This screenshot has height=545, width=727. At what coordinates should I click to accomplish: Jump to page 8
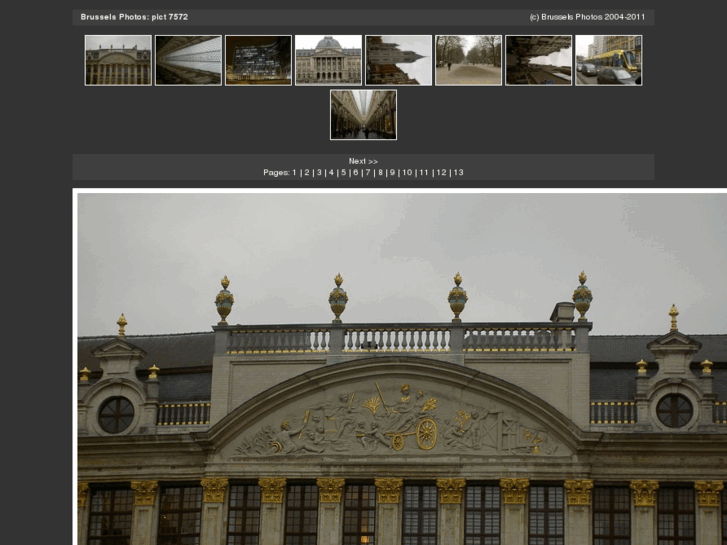point(380,173)
